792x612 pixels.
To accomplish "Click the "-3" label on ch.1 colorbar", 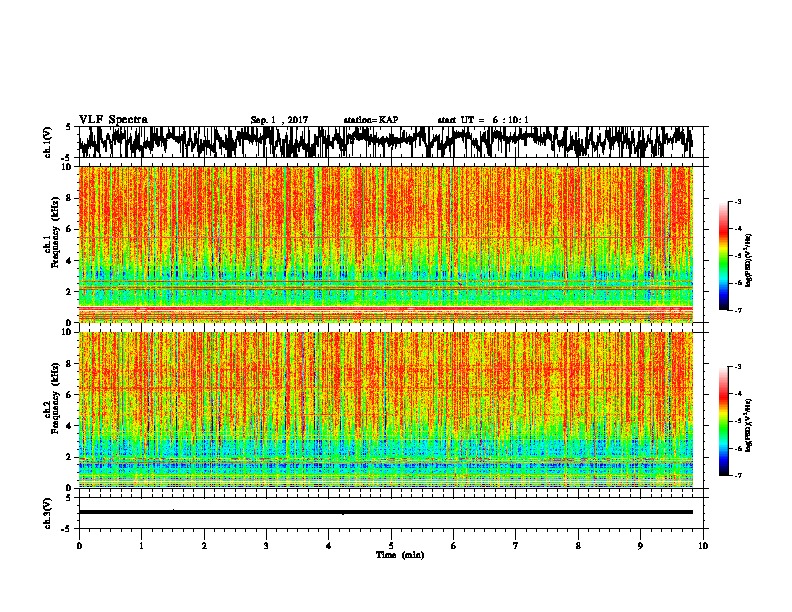I will (737, 201).
